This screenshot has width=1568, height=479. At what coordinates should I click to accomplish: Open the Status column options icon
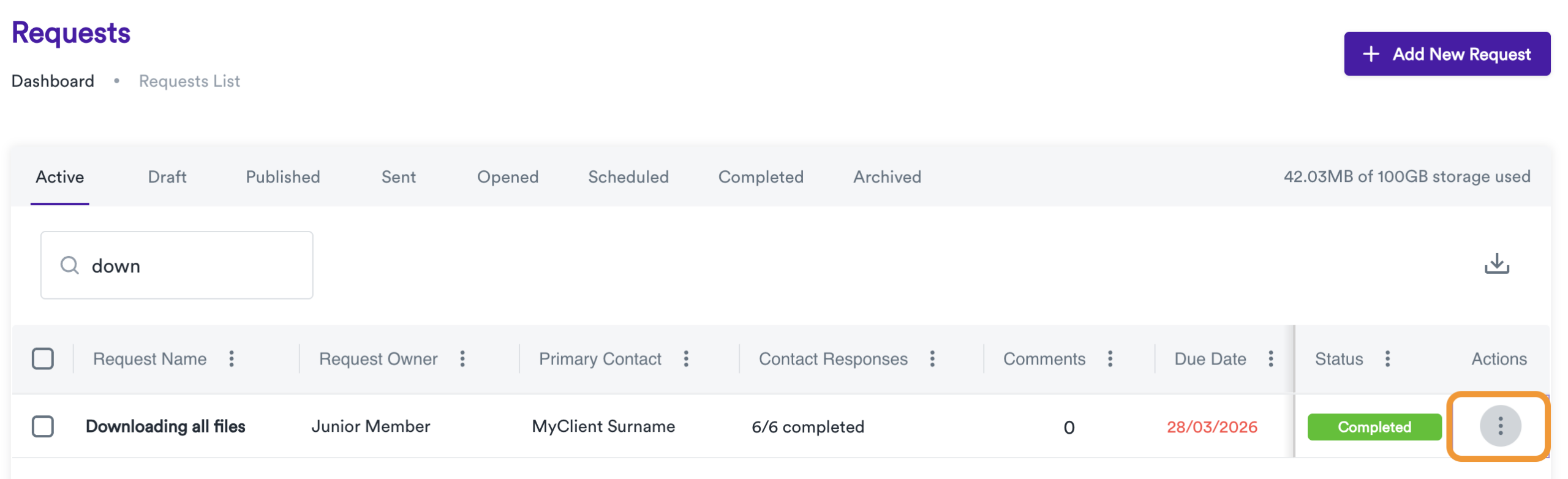tap(1387, 359)
